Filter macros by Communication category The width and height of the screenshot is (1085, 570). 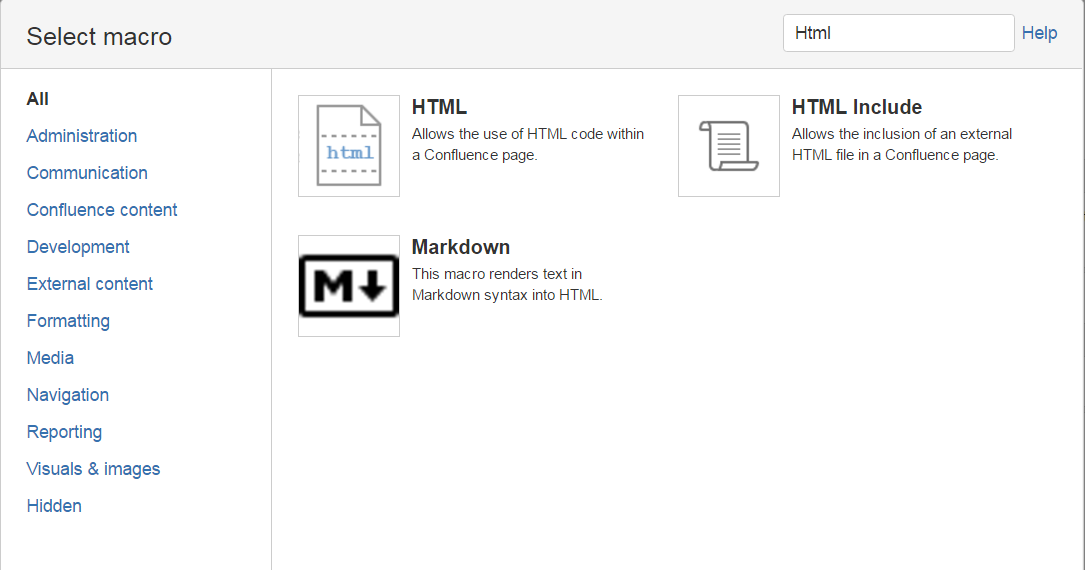pyautogui.click(x=87, y=173)
